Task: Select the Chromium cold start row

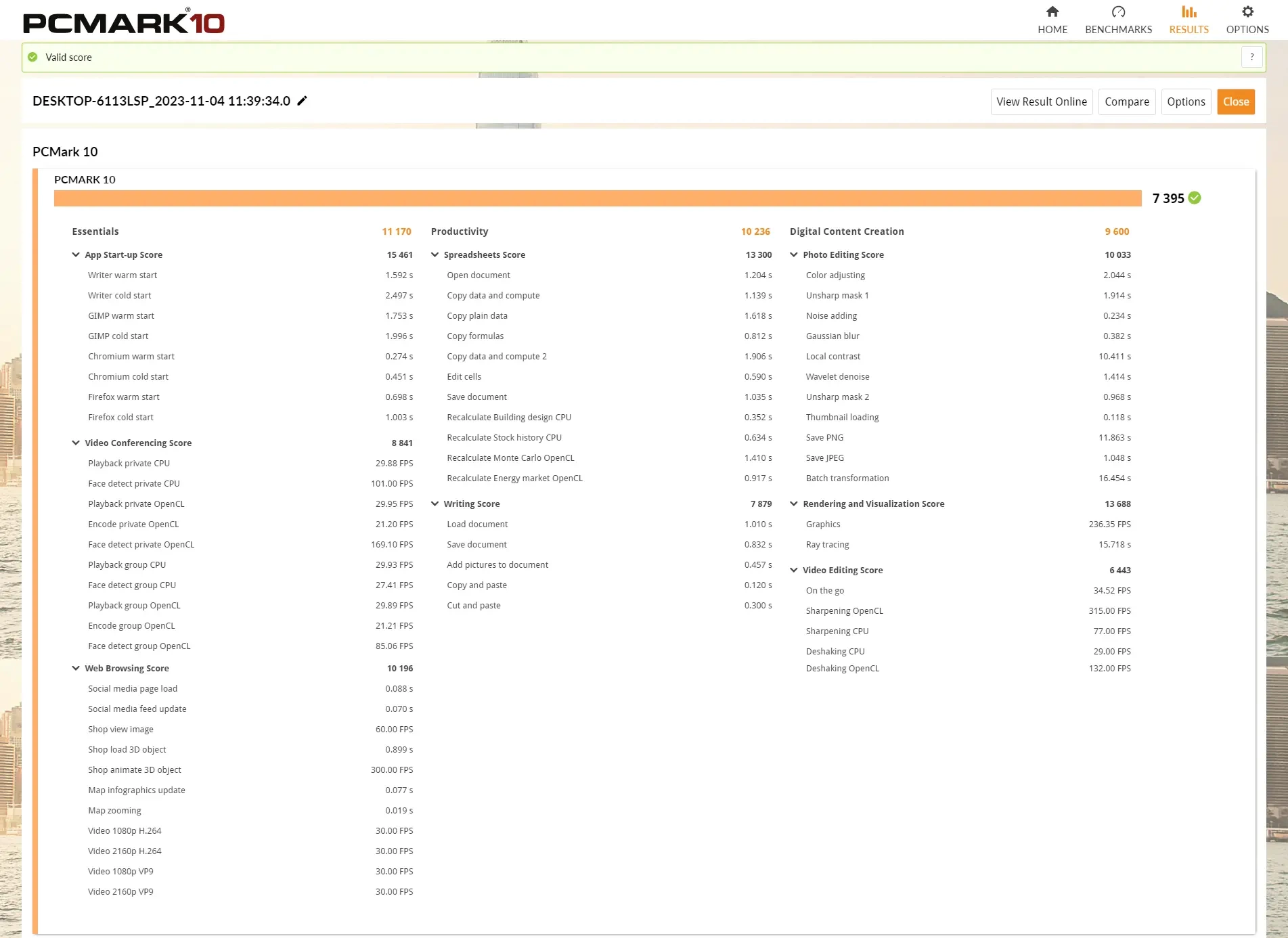Action: [x=250, y=377]
